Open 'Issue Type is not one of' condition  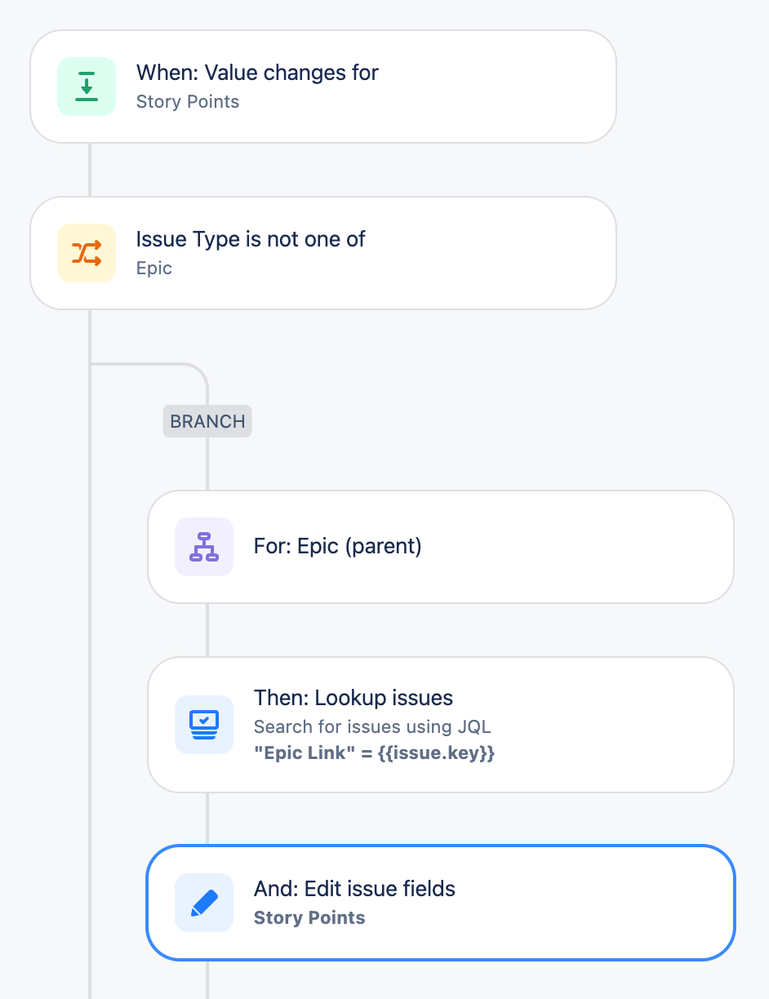(250, 239)
